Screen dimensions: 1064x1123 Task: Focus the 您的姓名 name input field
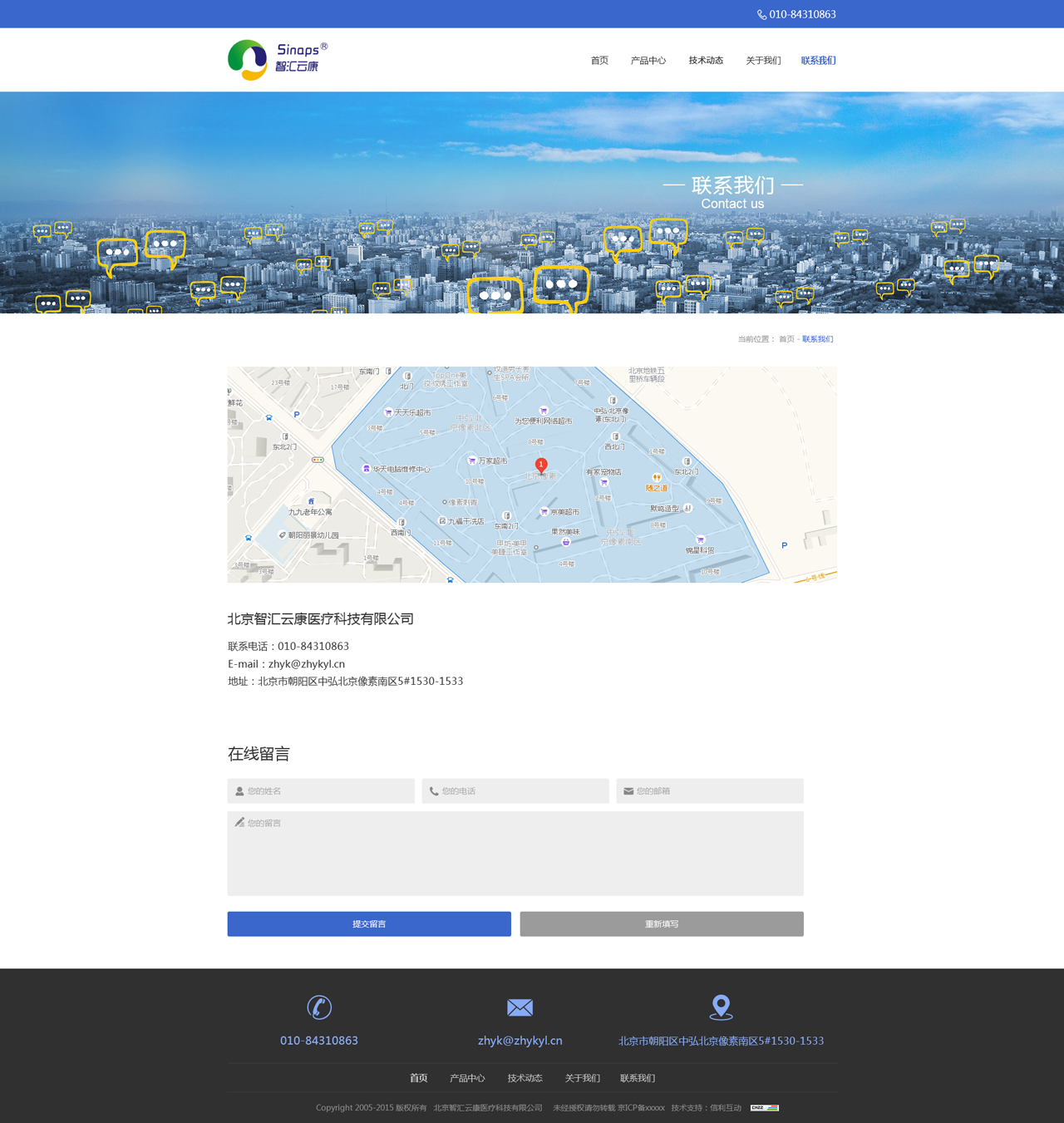(321, 791)
